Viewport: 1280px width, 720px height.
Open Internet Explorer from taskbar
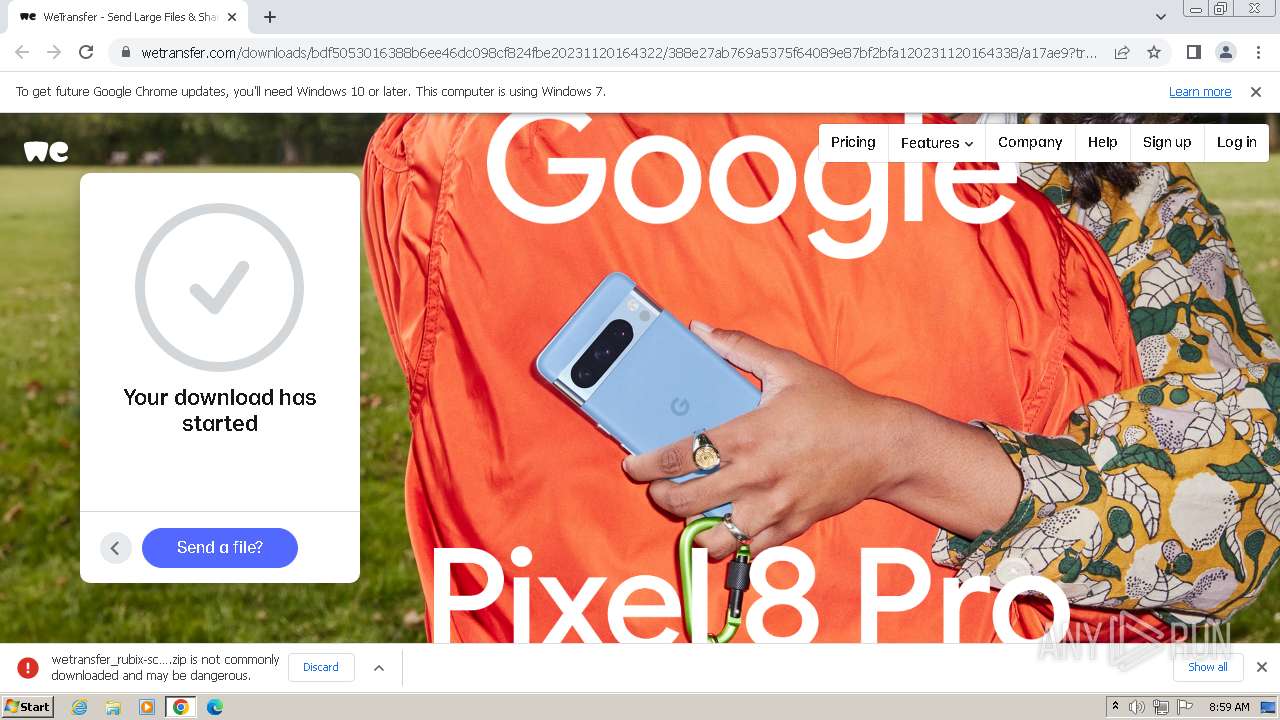[80, 707]
